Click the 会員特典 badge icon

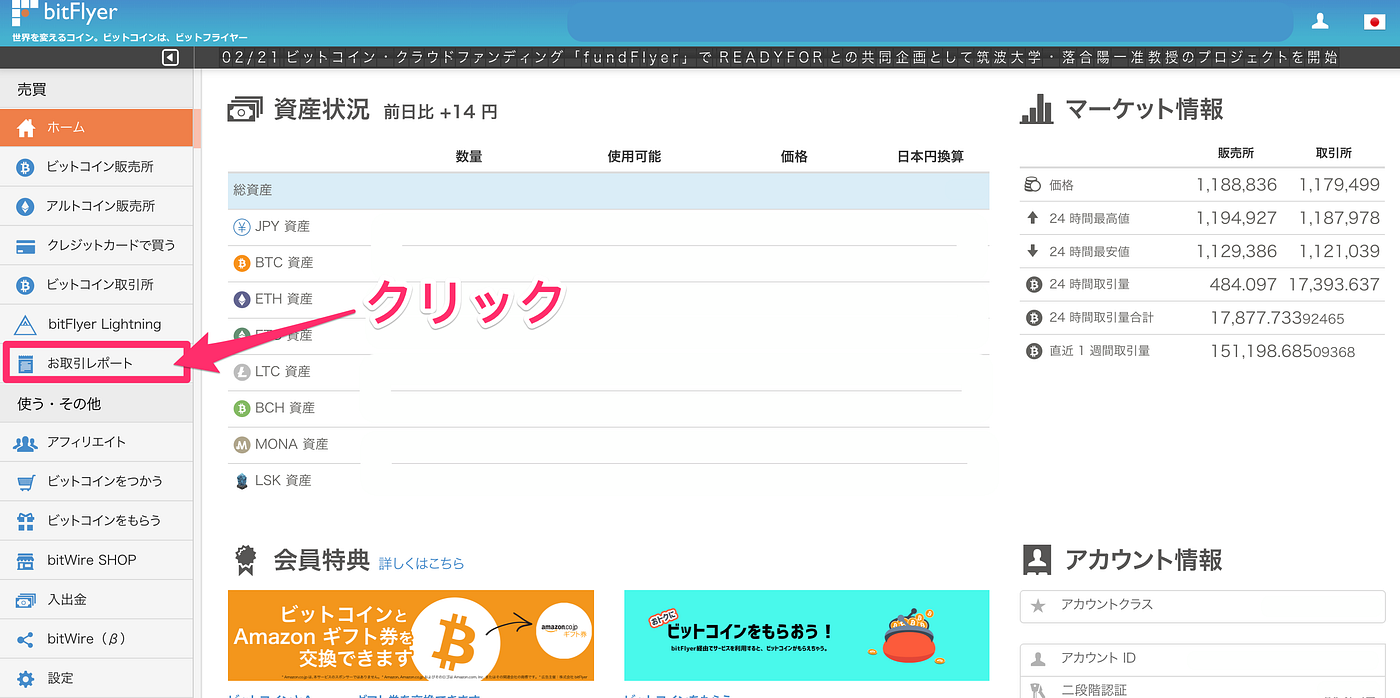point(244,561)
